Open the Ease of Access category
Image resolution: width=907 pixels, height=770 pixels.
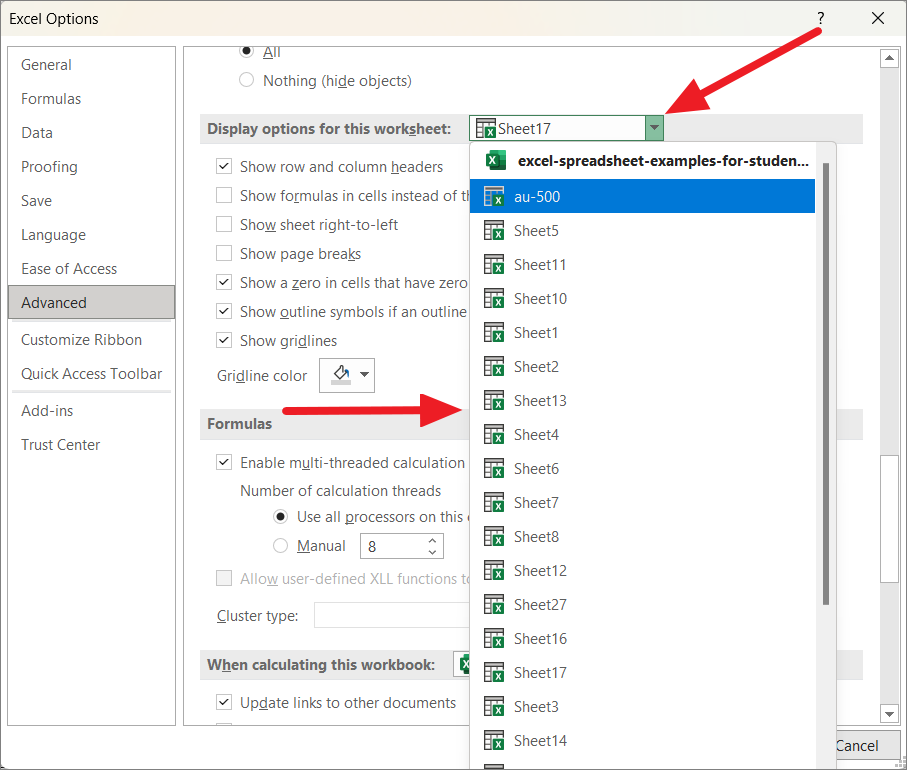pos(91,269)
